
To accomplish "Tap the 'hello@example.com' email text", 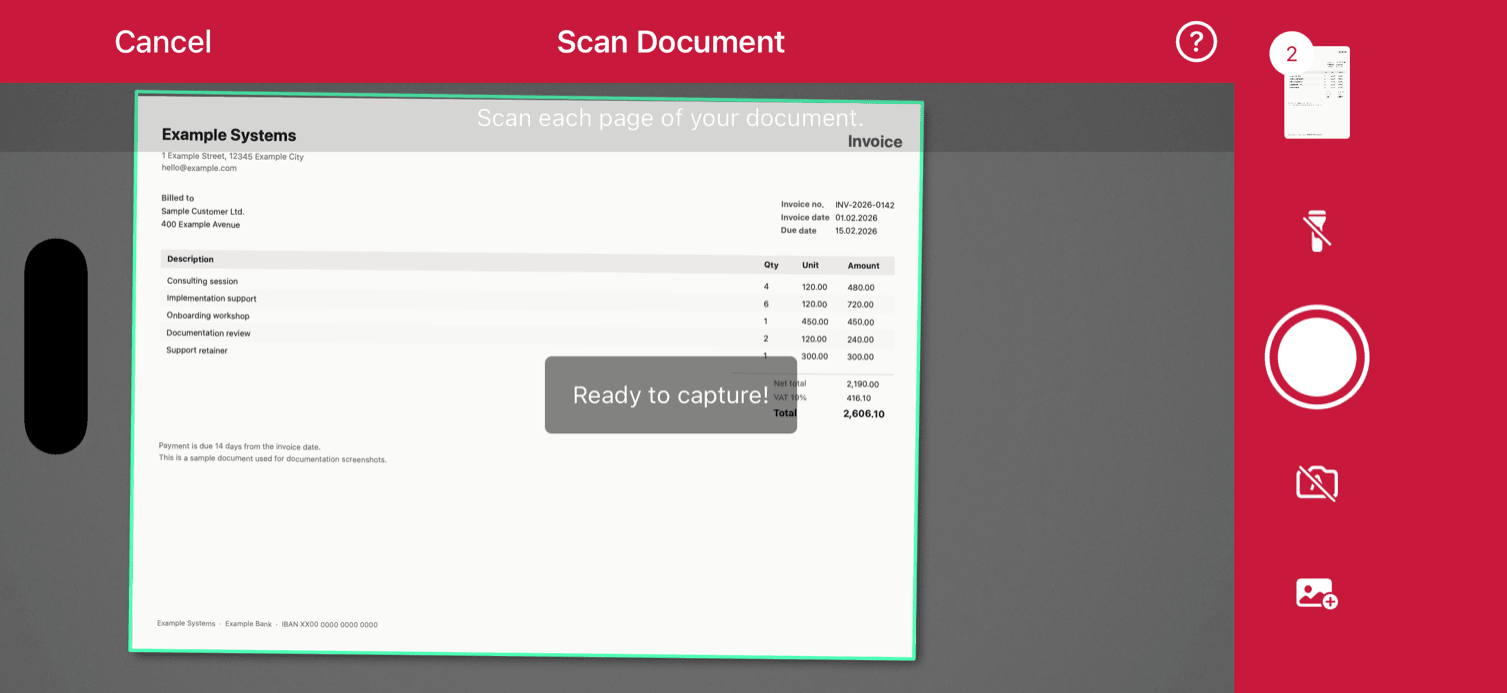I will [199, 168].
